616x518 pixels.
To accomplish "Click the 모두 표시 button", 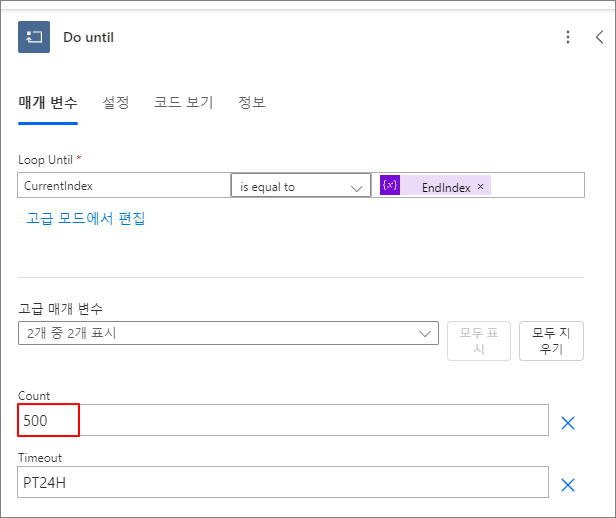I will coord(478,340).
